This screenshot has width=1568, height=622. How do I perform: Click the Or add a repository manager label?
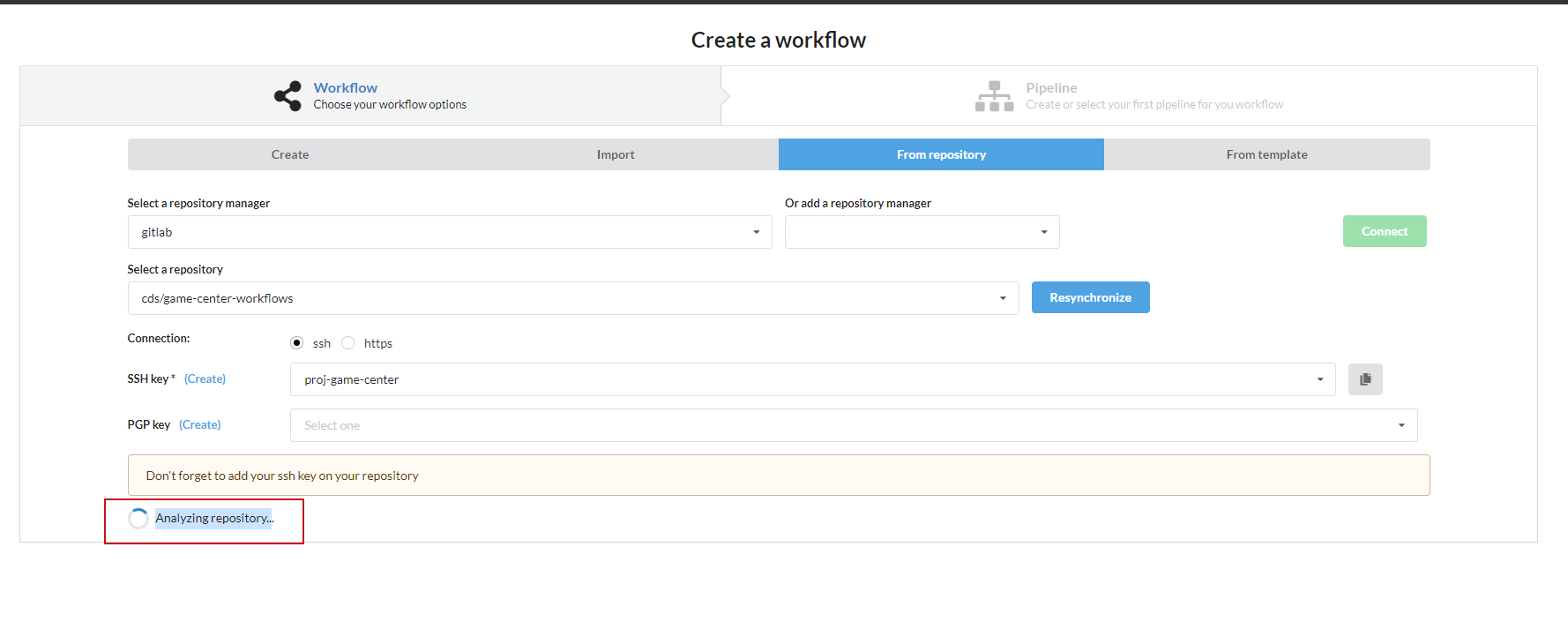tap(858, 203)
